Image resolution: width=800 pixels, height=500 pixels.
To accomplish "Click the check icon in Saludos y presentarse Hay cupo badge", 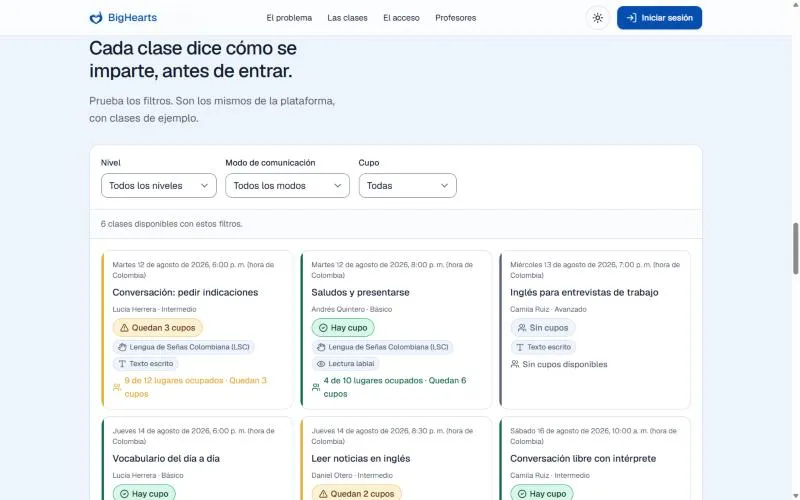I will (x=323, y=328).
